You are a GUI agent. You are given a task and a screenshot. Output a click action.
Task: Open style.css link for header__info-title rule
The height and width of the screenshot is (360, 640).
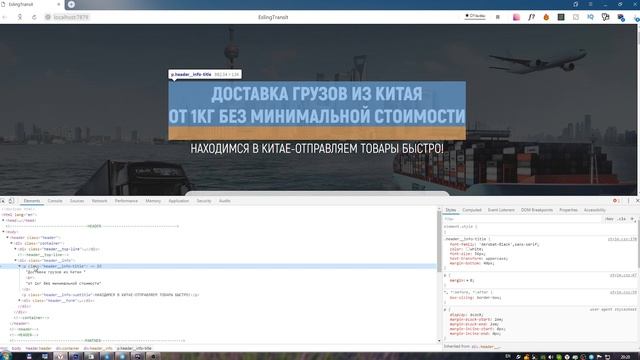622,239
